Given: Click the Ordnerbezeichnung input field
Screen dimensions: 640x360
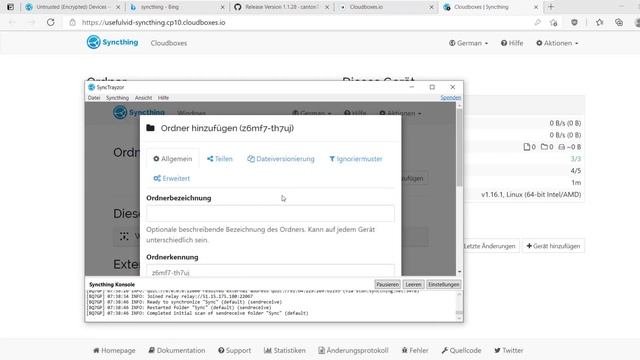Looking at the screenshot, I should tap(270, 213).
